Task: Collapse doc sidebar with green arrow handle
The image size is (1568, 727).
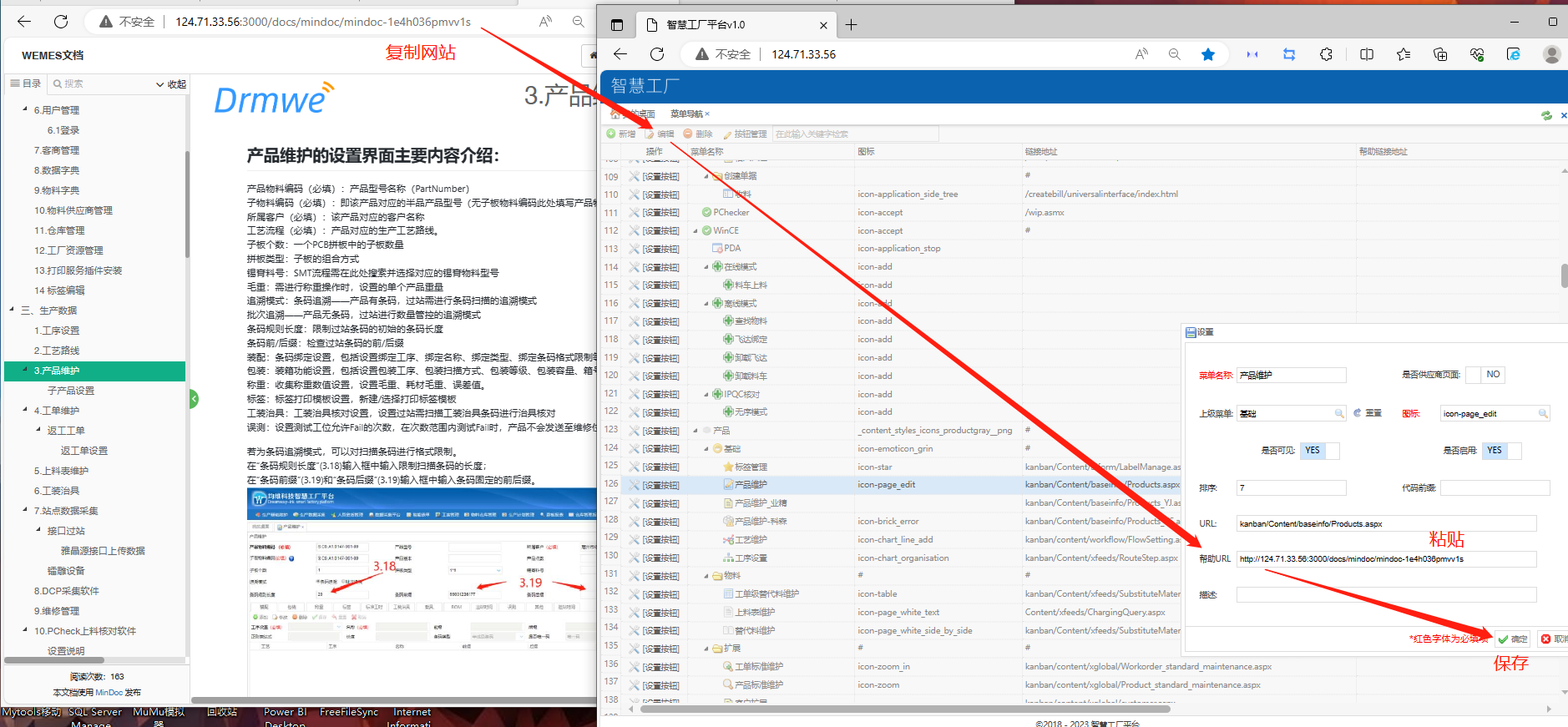Action: [194, 399]
